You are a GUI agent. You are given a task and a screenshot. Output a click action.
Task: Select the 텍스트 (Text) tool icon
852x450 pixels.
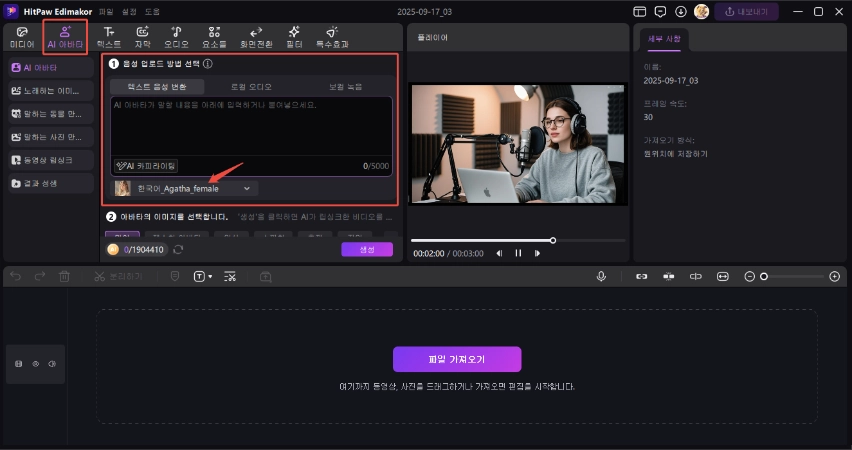109,37
